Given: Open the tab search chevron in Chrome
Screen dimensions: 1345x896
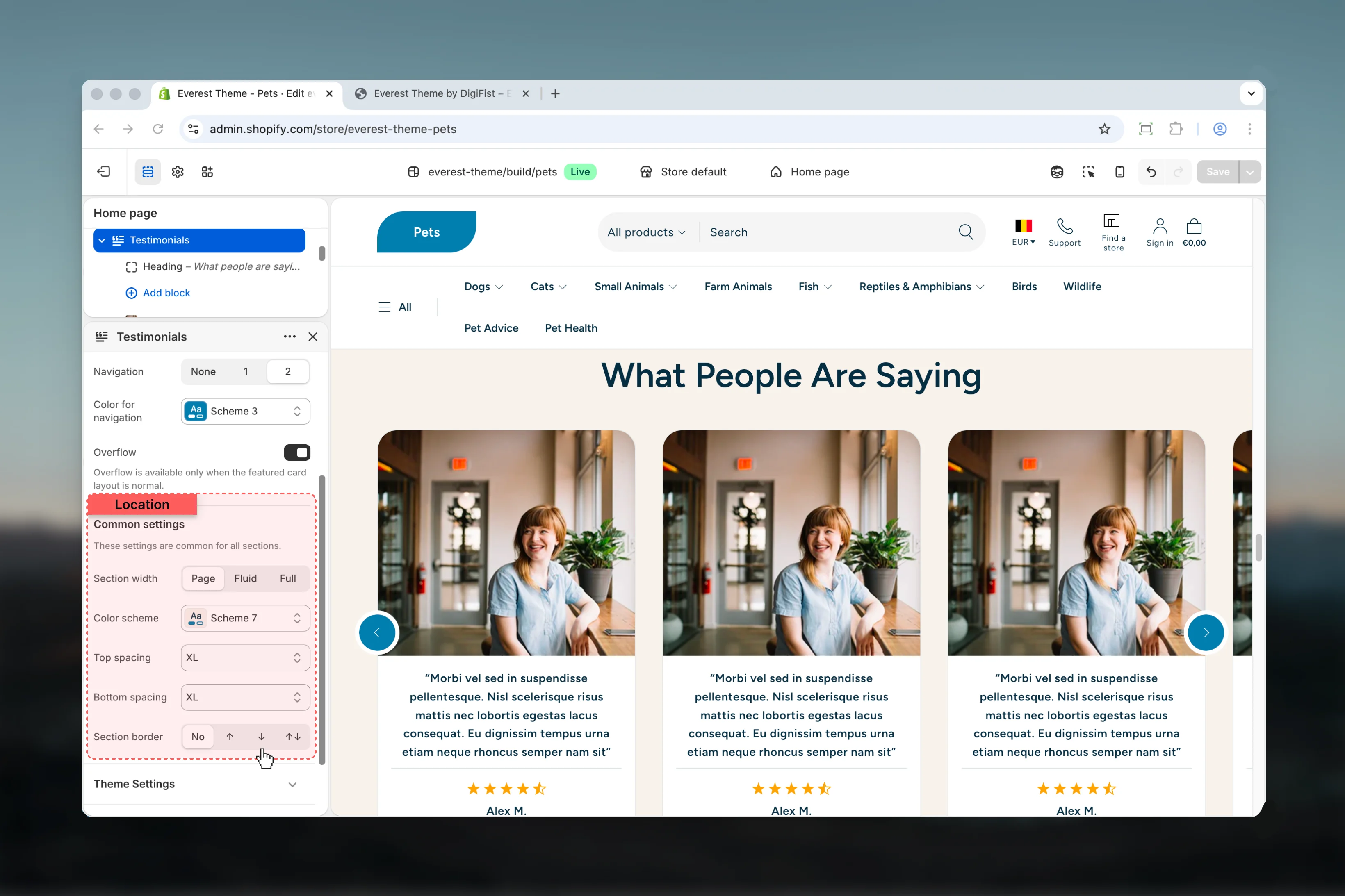Looking at the screenshot, I should pyautogui.click(x=1251, y=93).
